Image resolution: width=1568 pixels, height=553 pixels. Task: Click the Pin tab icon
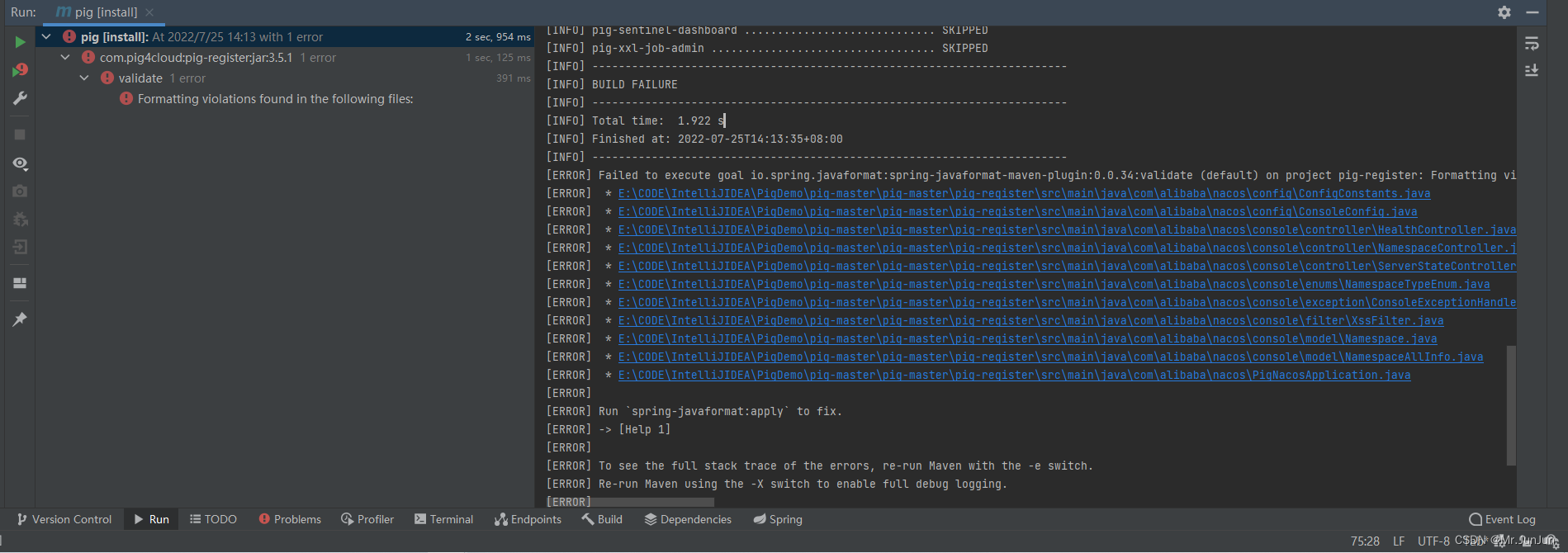pos(20,319)
